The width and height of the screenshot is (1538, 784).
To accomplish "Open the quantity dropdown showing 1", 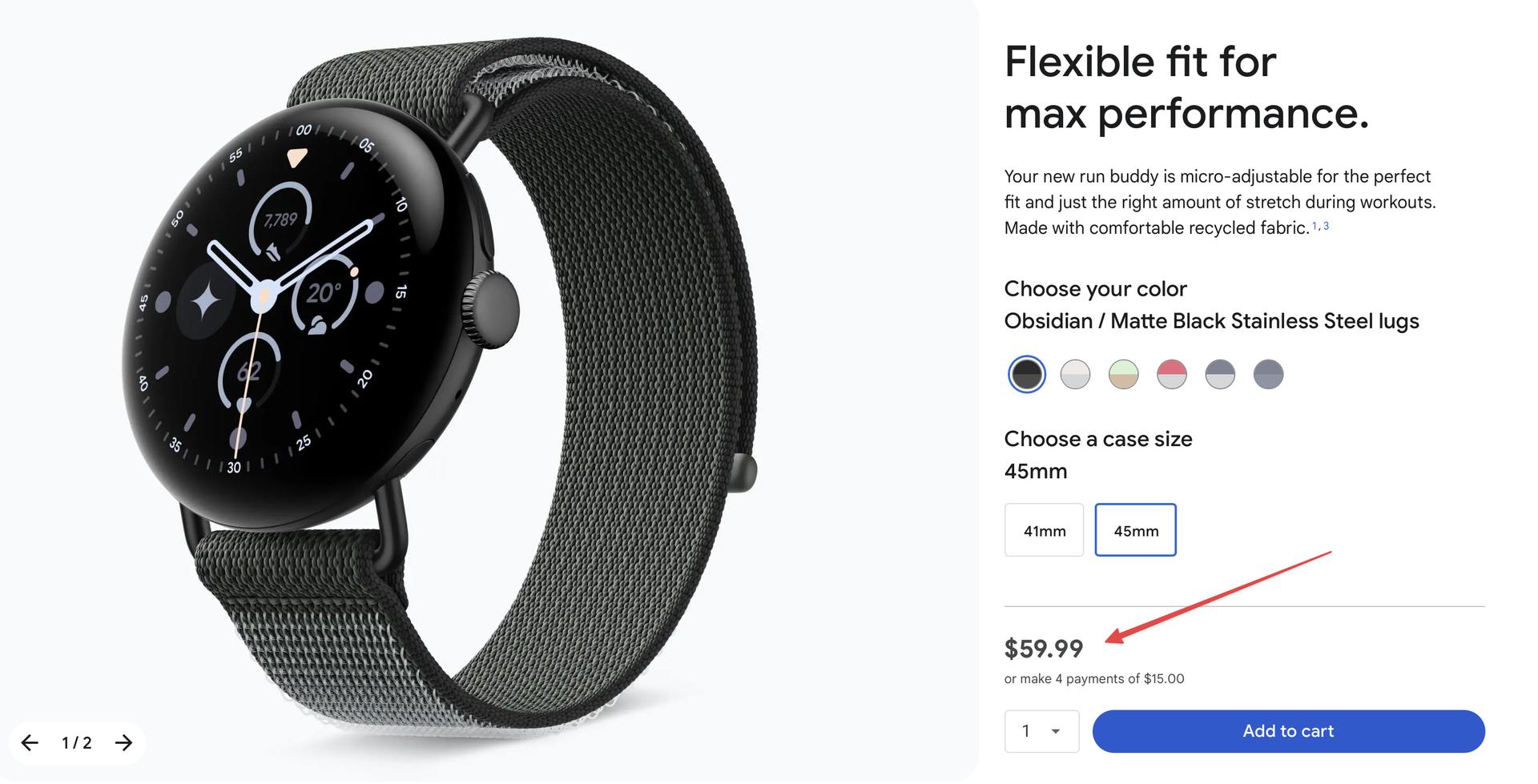I will click(x=1041, y=731).
